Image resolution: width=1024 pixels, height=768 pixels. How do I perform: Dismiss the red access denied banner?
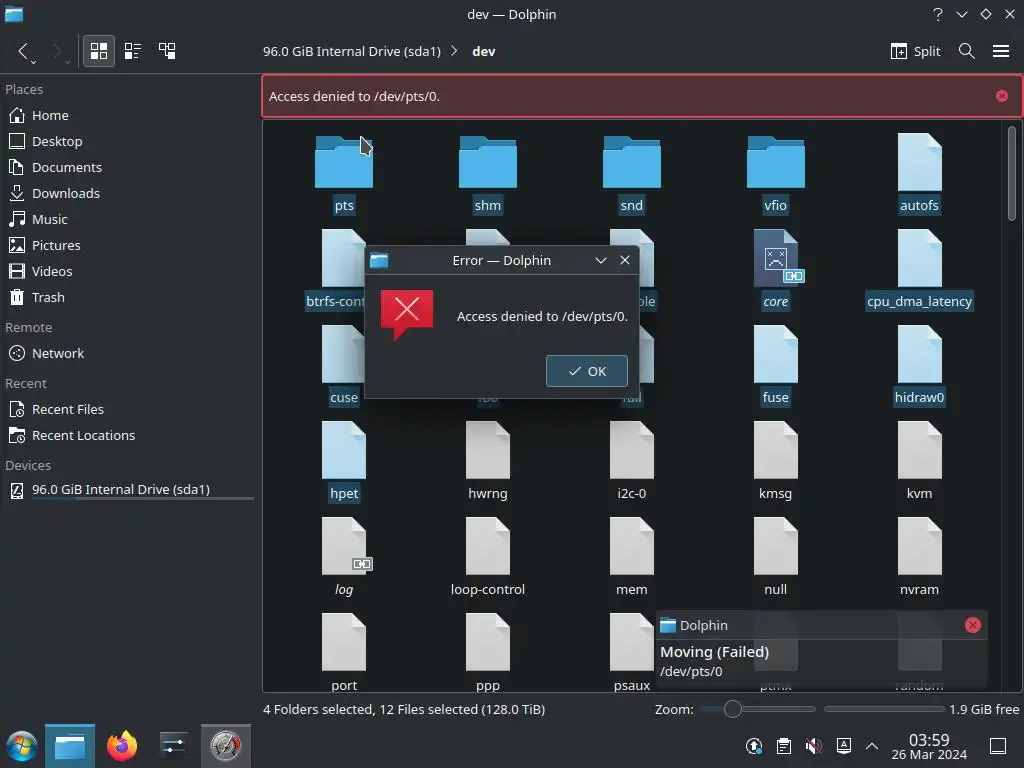[1002, 96]
